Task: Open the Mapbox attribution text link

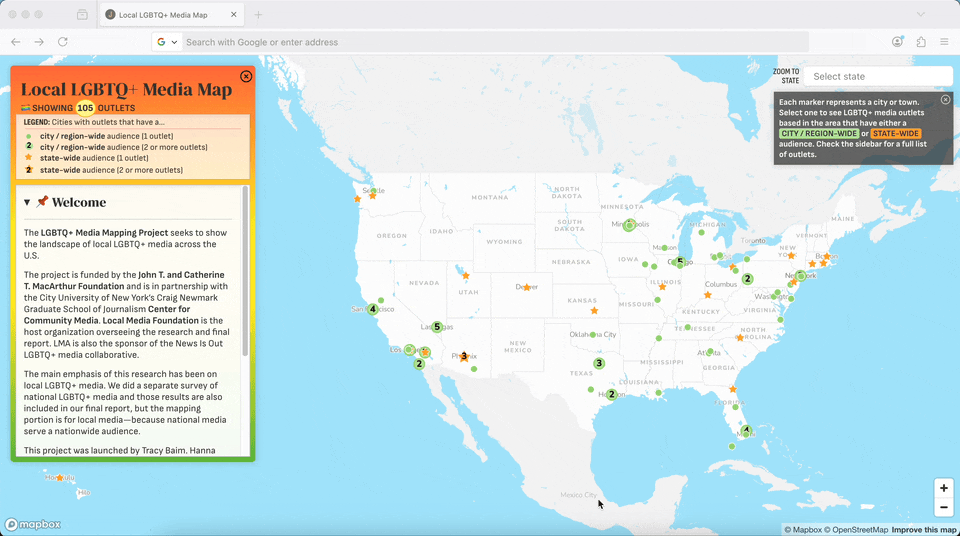Action: point(803,530)
